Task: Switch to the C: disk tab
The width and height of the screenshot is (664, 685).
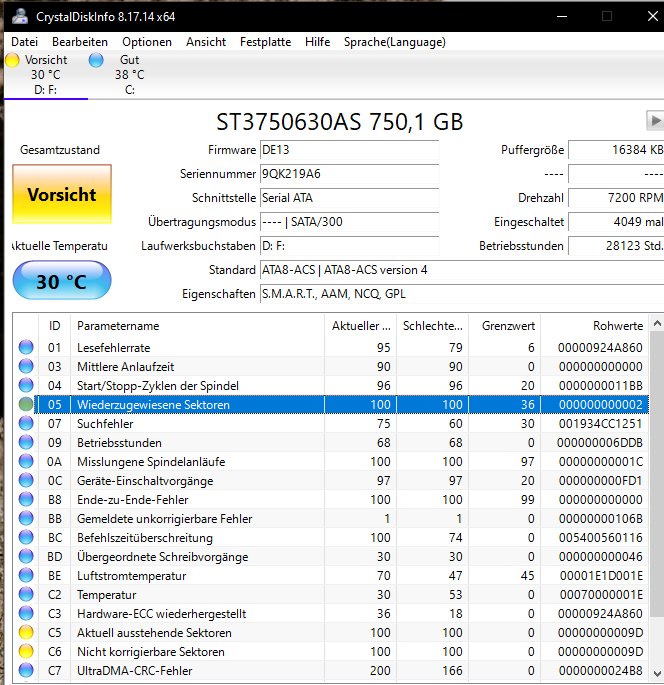Action: pos(130,75)
